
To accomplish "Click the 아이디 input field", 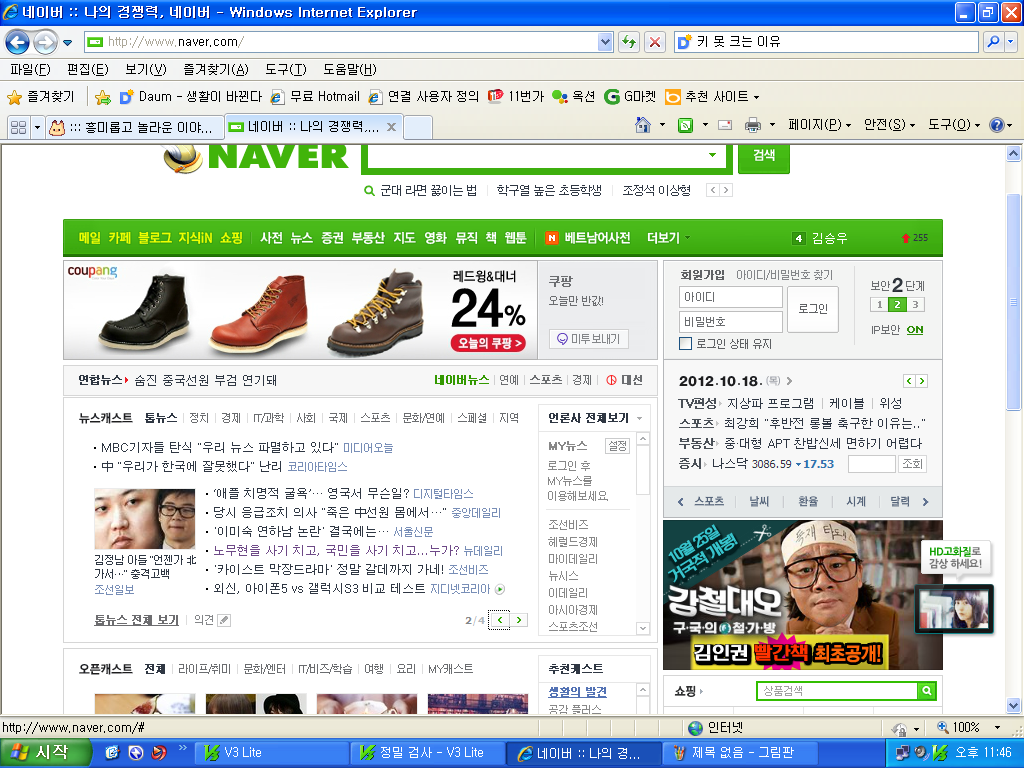I will pyautogui.click(x=731, y=297).
